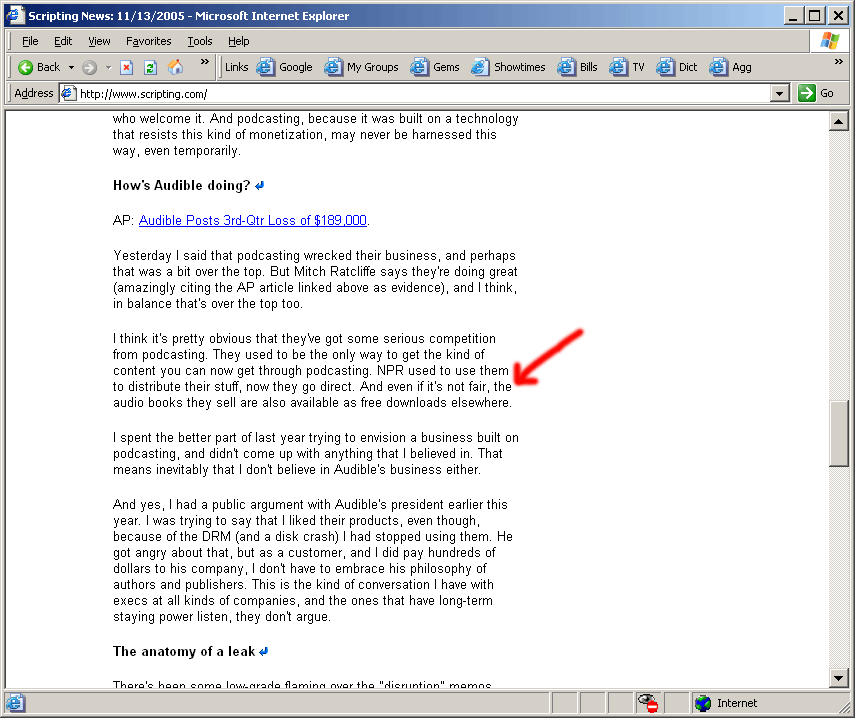855x718 pixels.
Task: Close the Internet Explorer window
Action: coord(838,15)
